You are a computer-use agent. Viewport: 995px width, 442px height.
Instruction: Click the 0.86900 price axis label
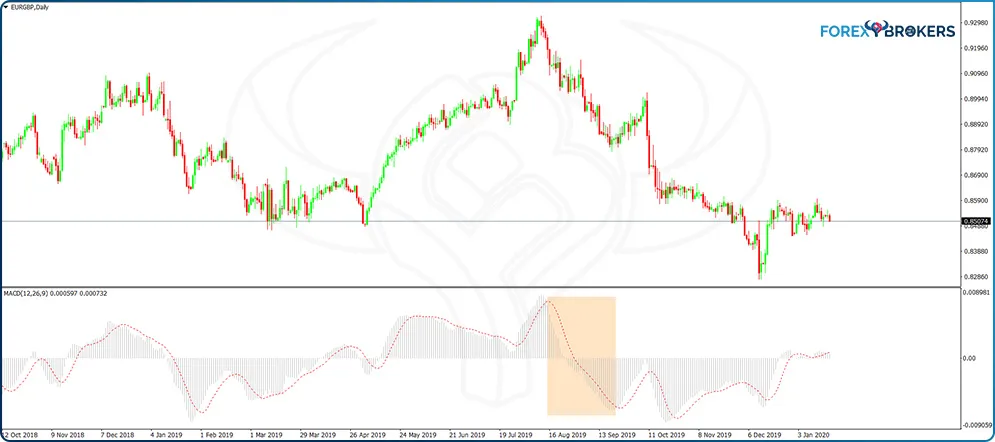coord(975,175)
